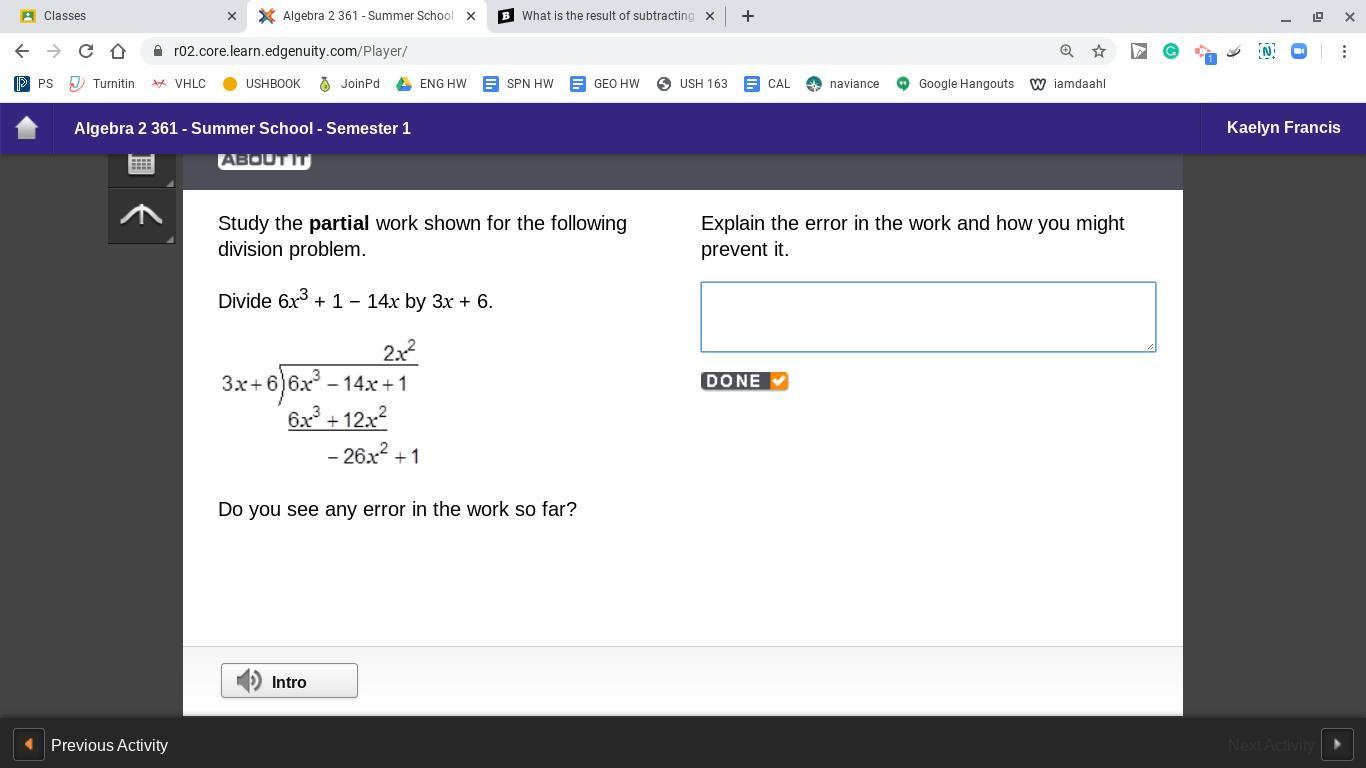
Task: Reload the page
Action: click(x=86, y=51)
